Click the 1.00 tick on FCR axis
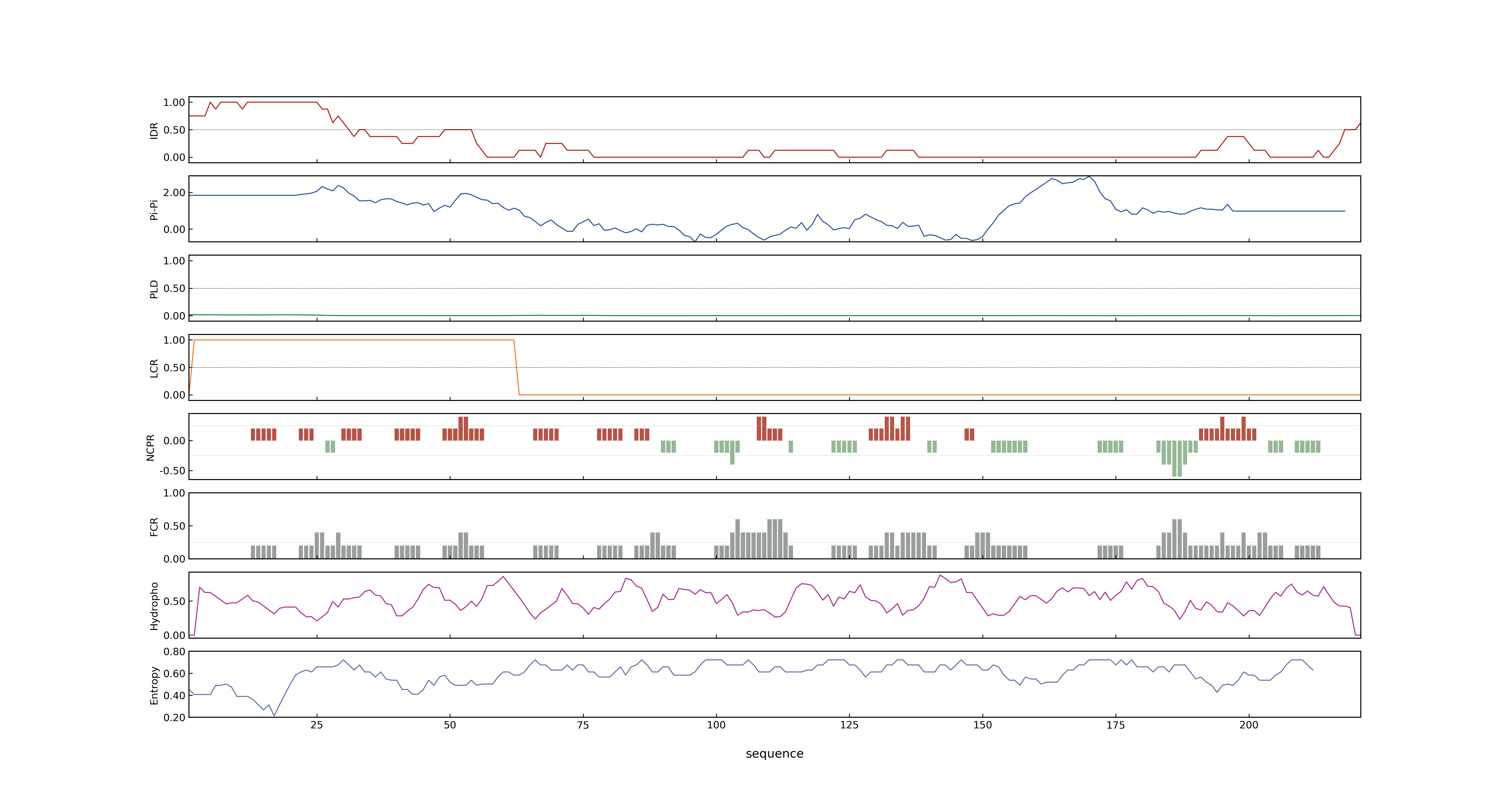1512x806 pixels. tap(174, 493)
